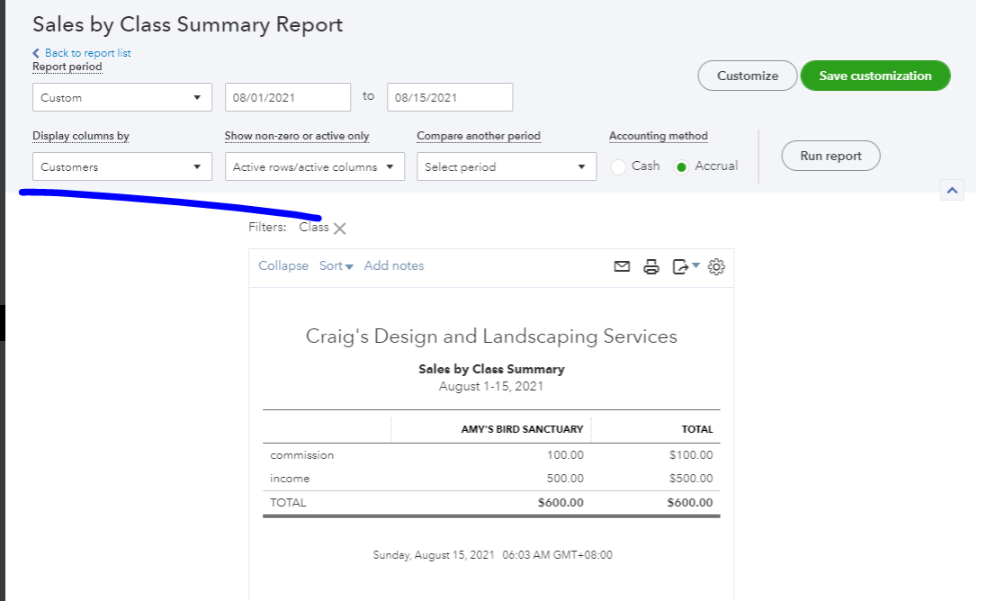
Task: Open report settings gear icon
Action: coord(716,266)
